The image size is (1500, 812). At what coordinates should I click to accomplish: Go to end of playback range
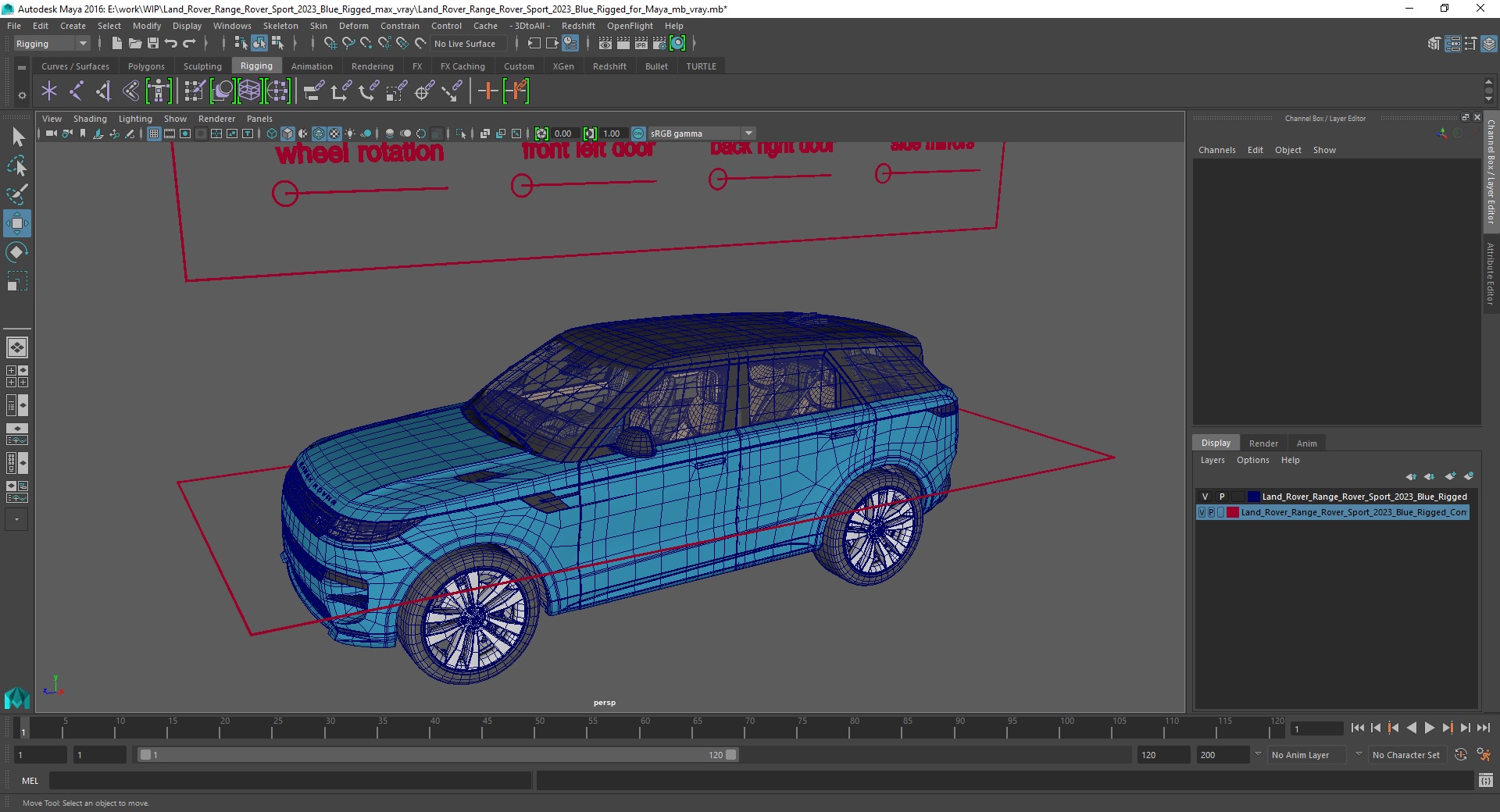1483,728
